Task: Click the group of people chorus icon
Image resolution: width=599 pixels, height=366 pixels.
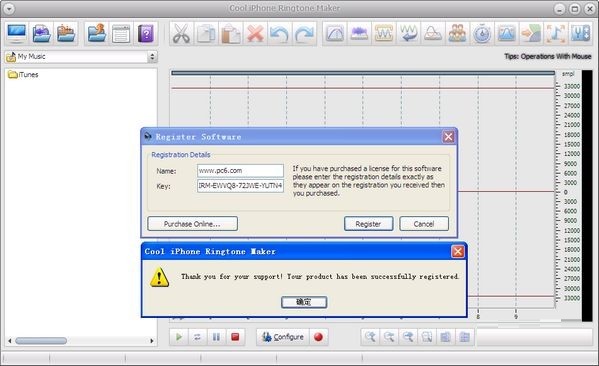Action: click(457, 34)
